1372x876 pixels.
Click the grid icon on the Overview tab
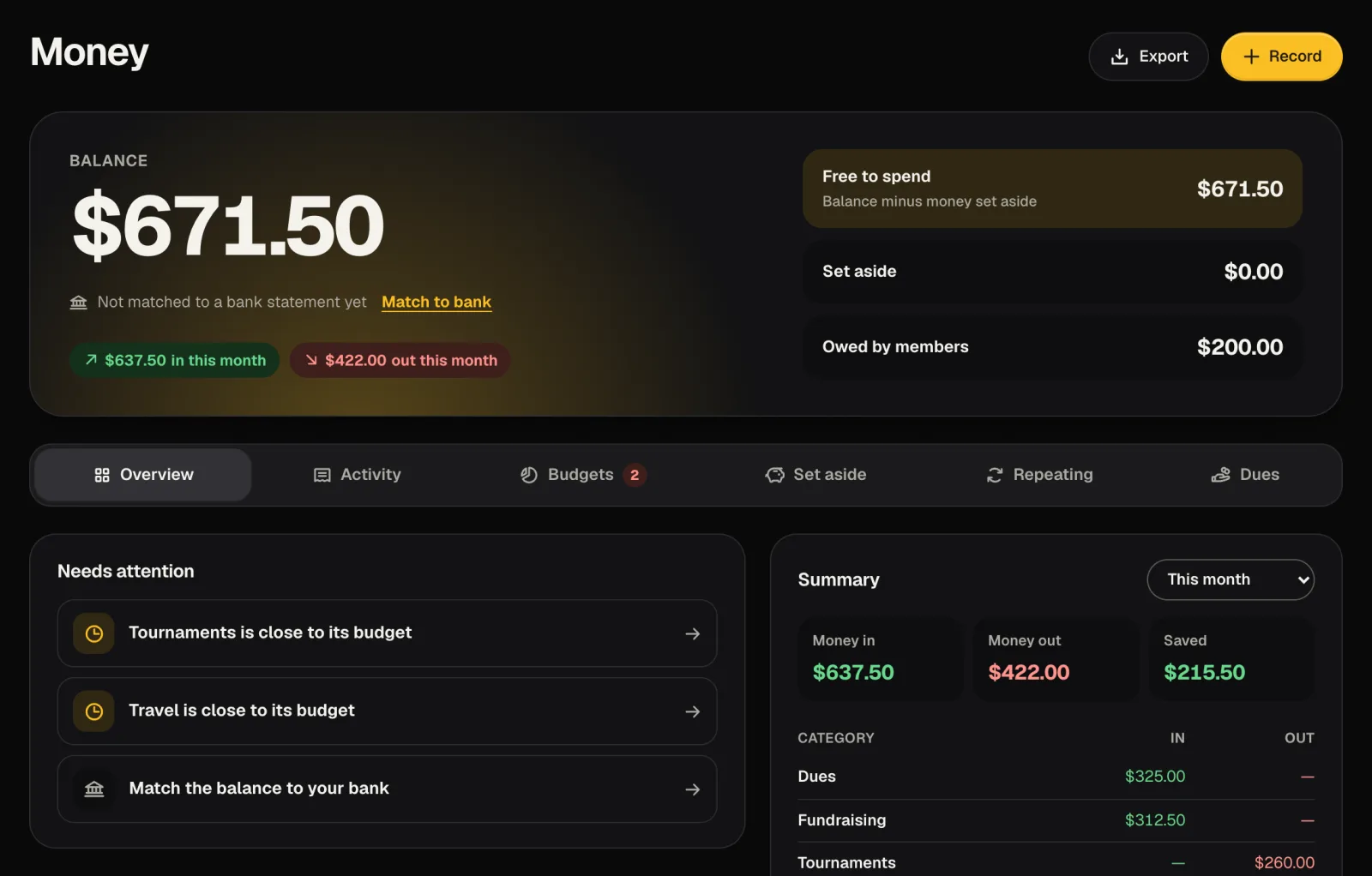pos(102,475)
